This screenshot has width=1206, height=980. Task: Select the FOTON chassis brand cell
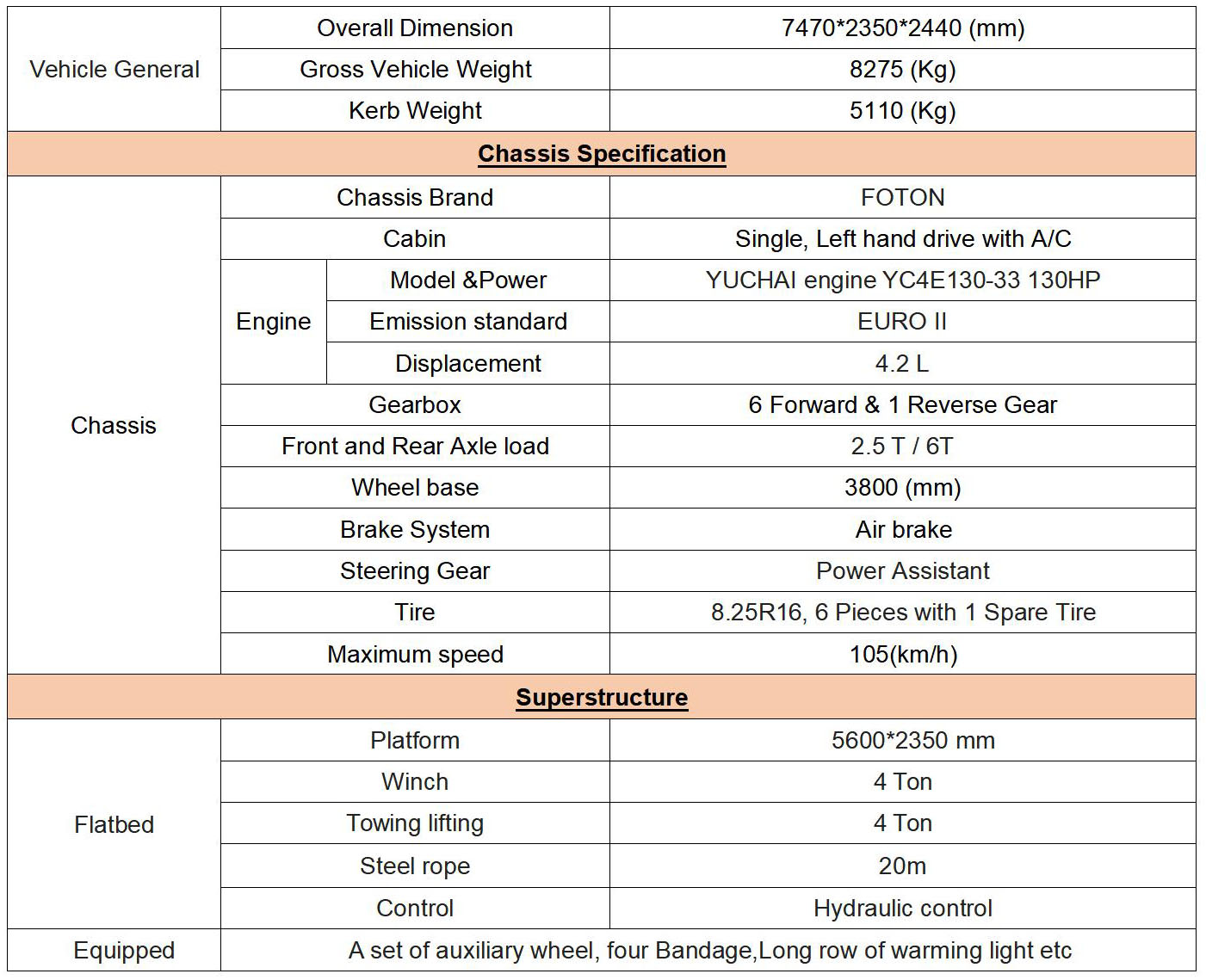(903, 197)
